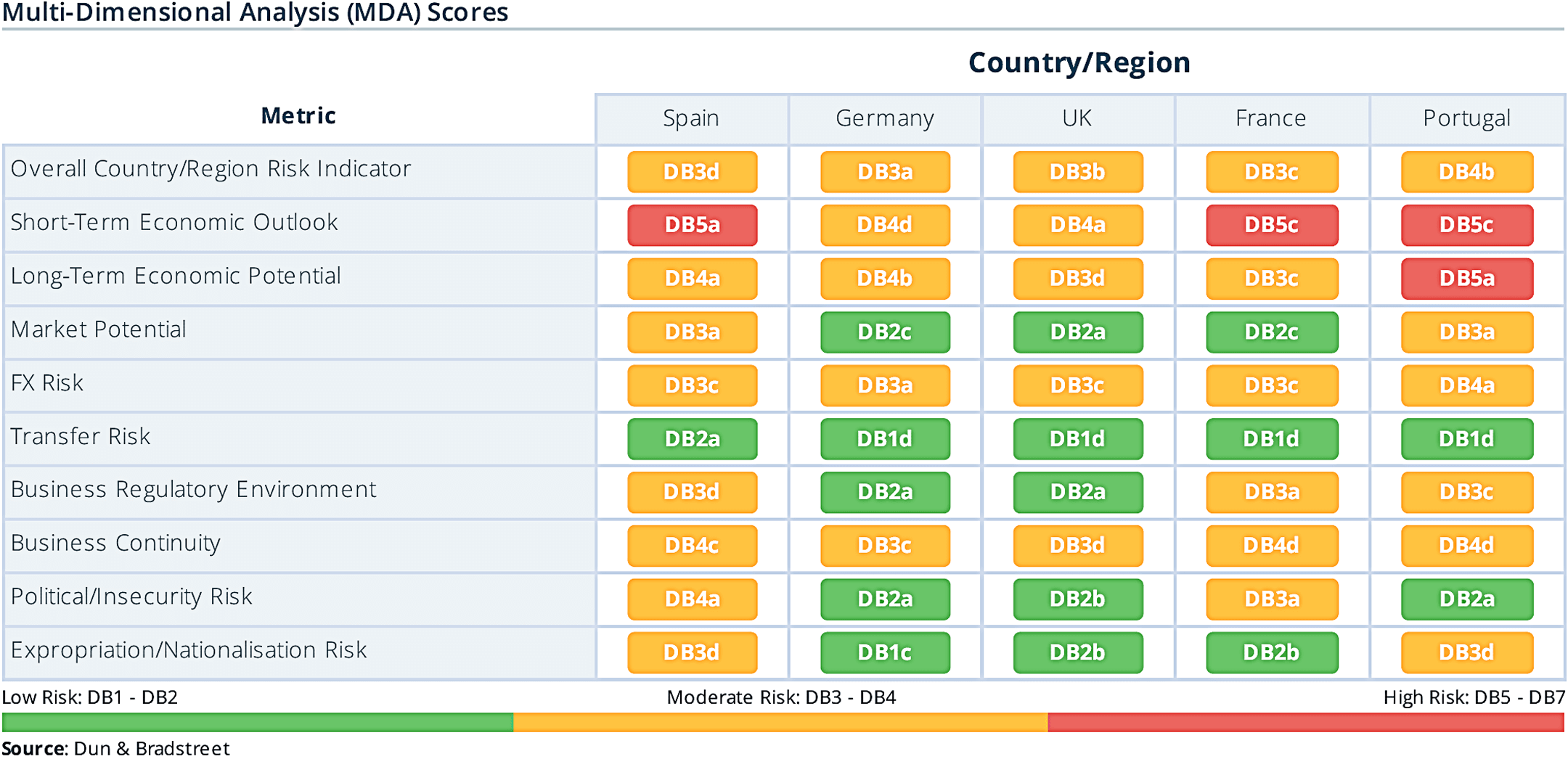The width and height of the screenshot is (1568, 767).
Task: Click Portugal's Business Regulatory badge DB3c
Action: 1467,492
